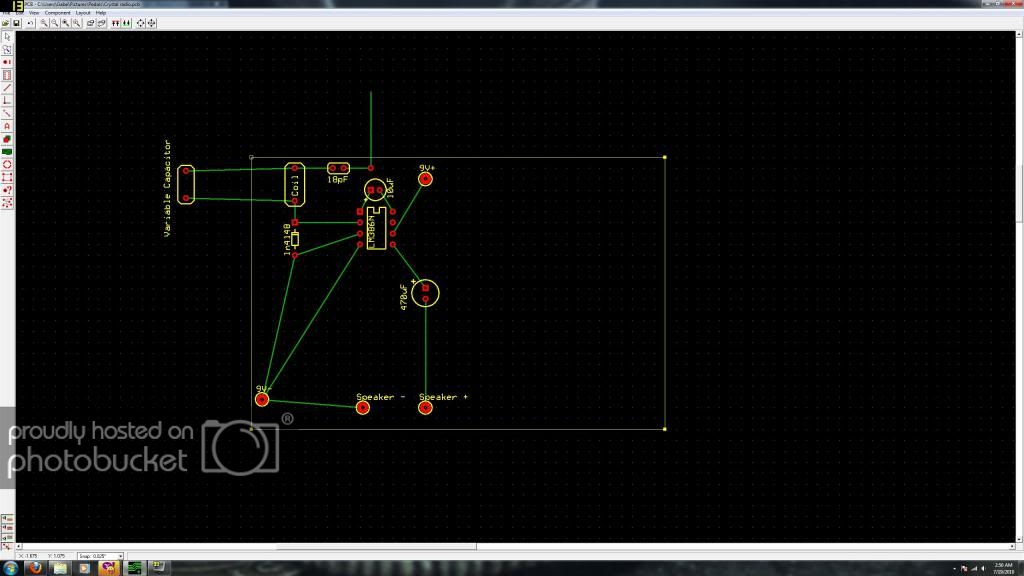The height and width of the screenshot is (576, 1024).
Task: Click the horizontal scrollbar left arrow
Action: 19,547
